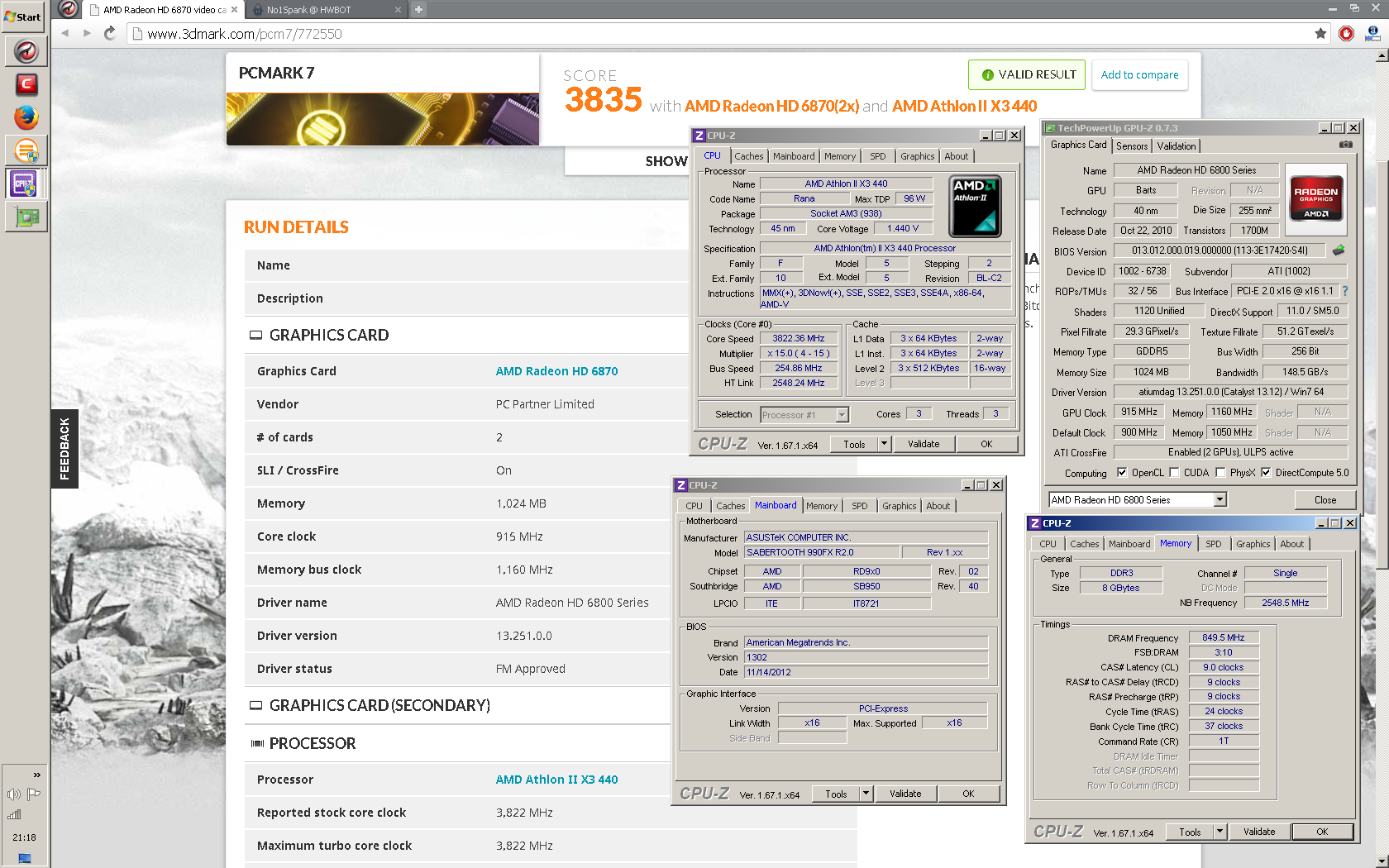Toggle OpenCL checkbox in GPU-Z
The width and height of the screenshot is (1389, 868).
click(1122, 473)
